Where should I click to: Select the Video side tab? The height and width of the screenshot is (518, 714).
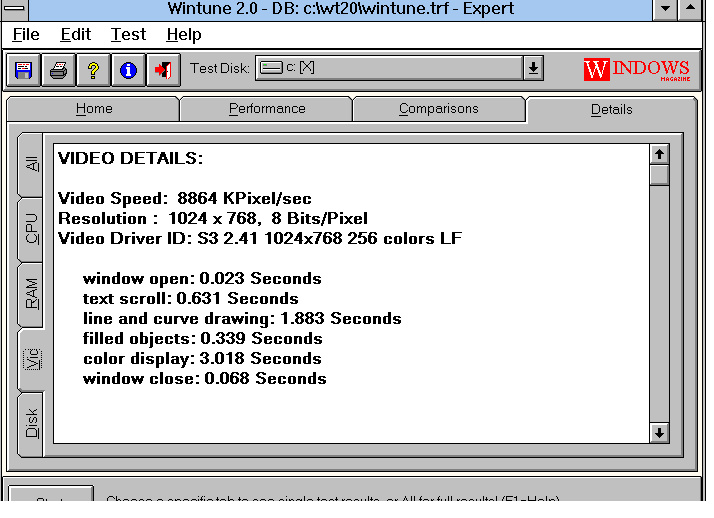point(32,359)
